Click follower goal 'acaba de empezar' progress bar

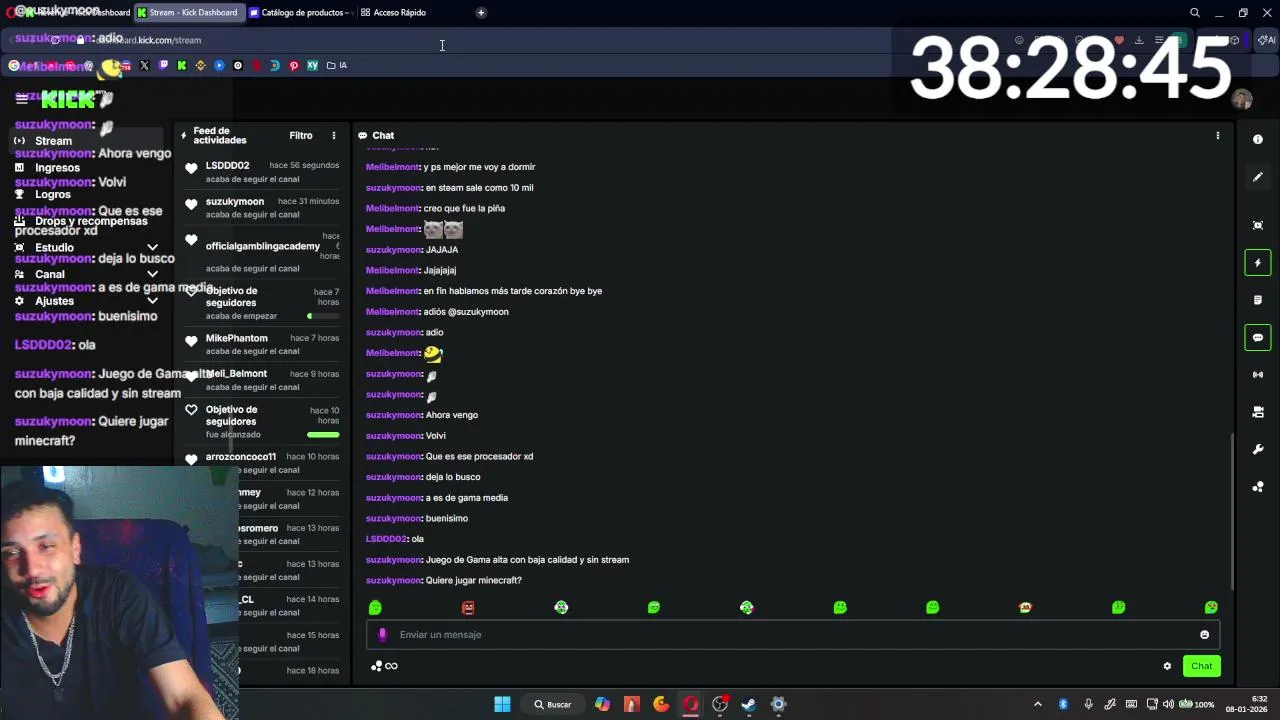[323, 316]
